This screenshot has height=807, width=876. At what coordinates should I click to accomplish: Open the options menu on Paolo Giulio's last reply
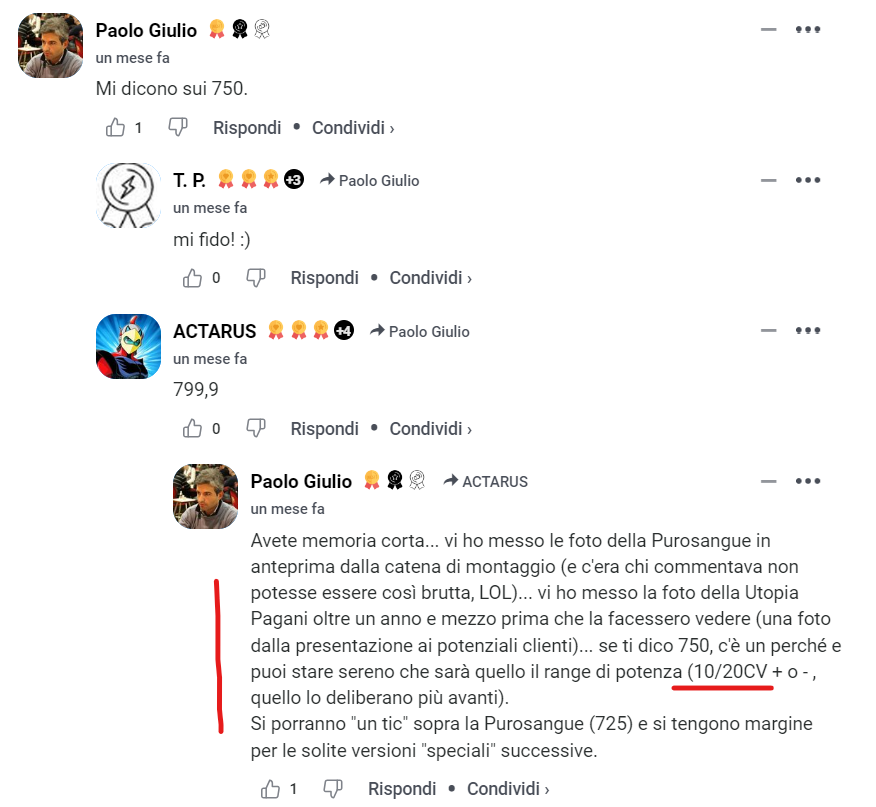pyautogui.click(x=808, y=481)
